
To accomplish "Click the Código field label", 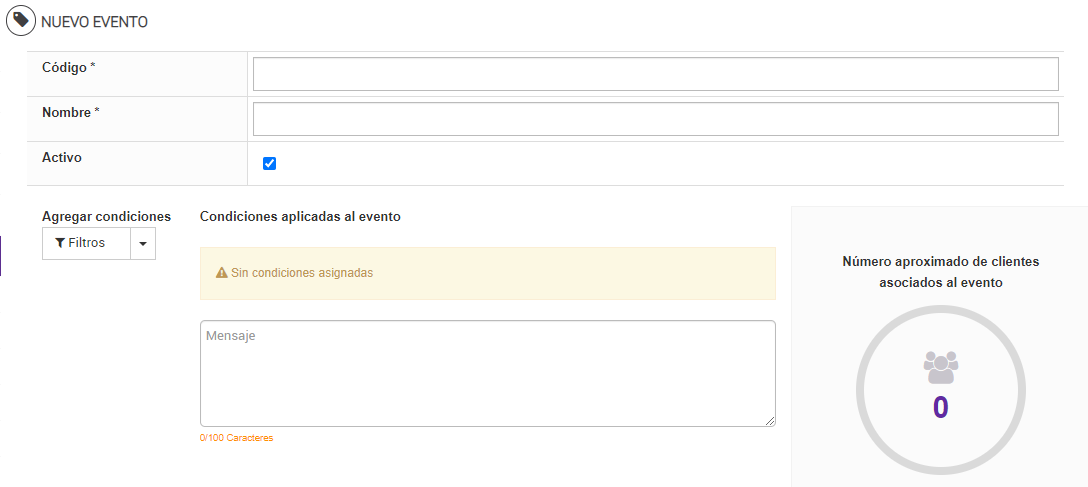I will tap(69, 67).
